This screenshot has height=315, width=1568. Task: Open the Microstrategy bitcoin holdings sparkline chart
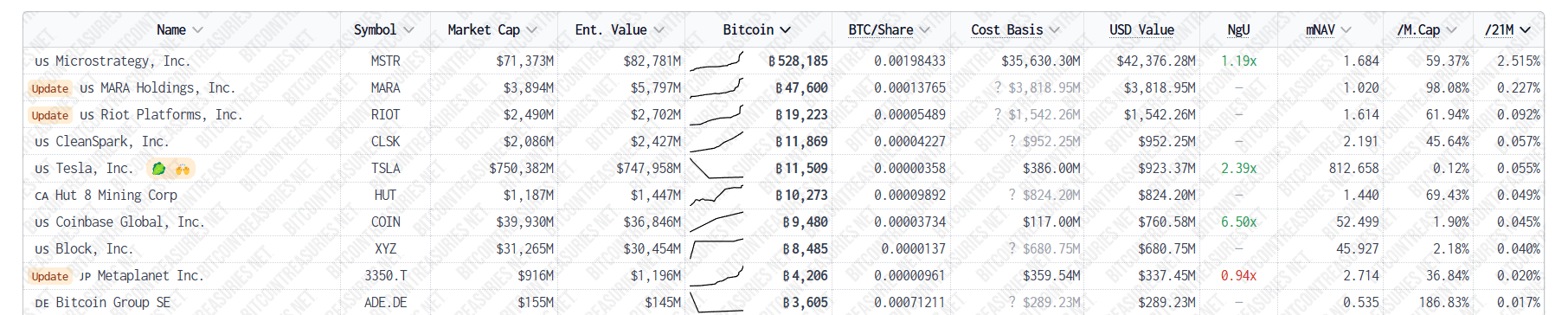(717, 61)
